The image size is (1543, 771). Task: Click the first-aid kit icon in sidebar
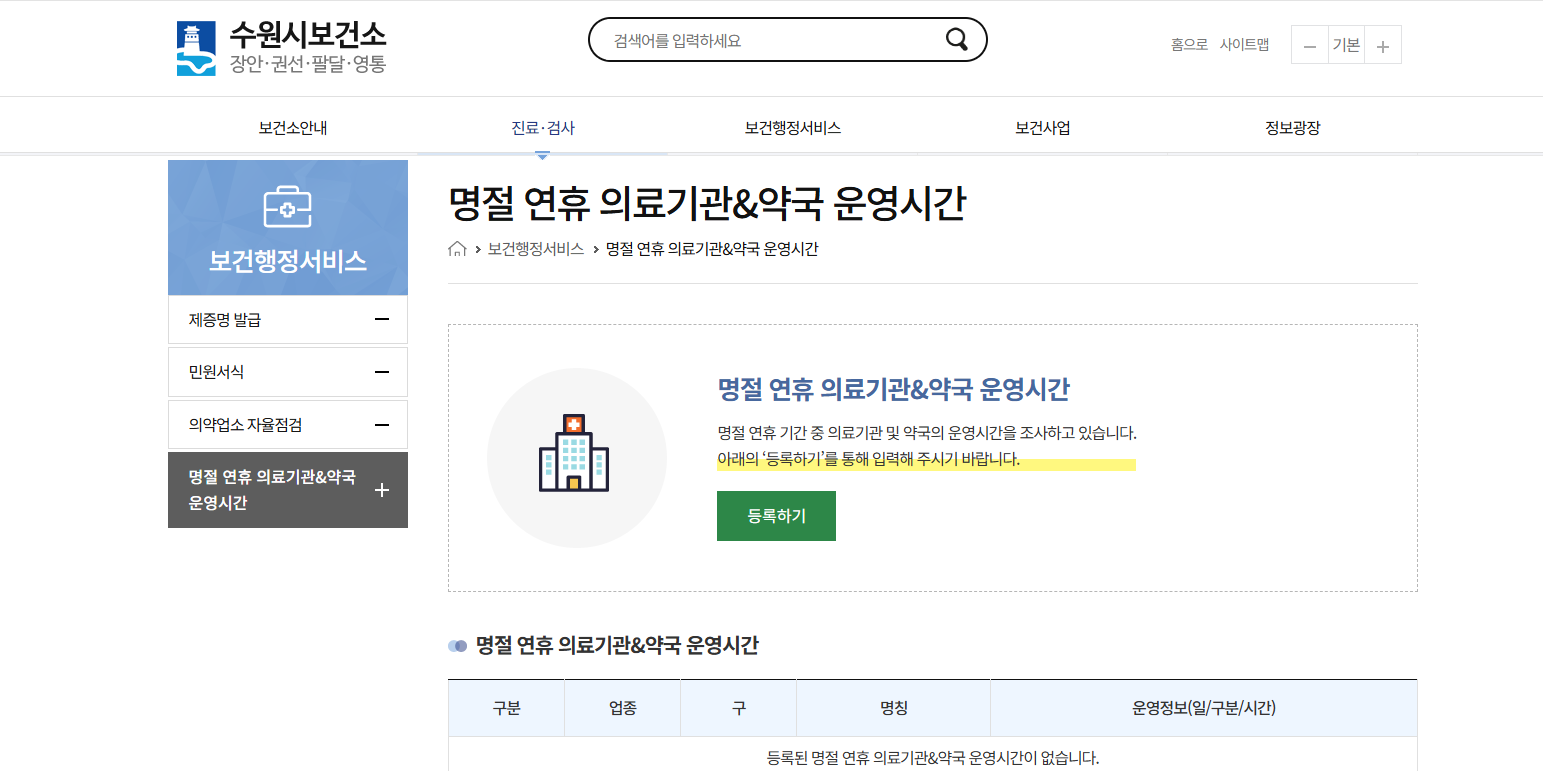tap(287, 207)
